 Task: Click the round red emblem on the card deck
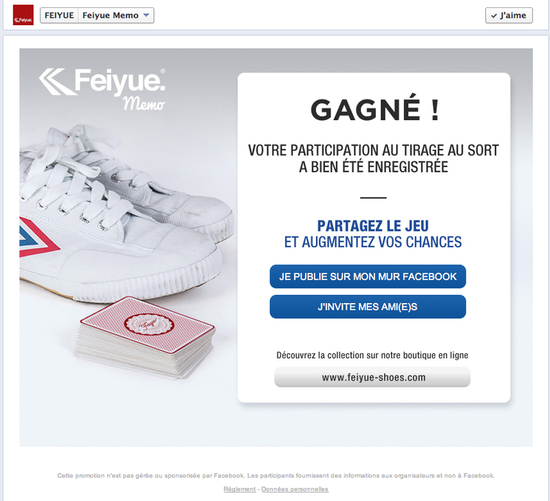pos(149,323)
